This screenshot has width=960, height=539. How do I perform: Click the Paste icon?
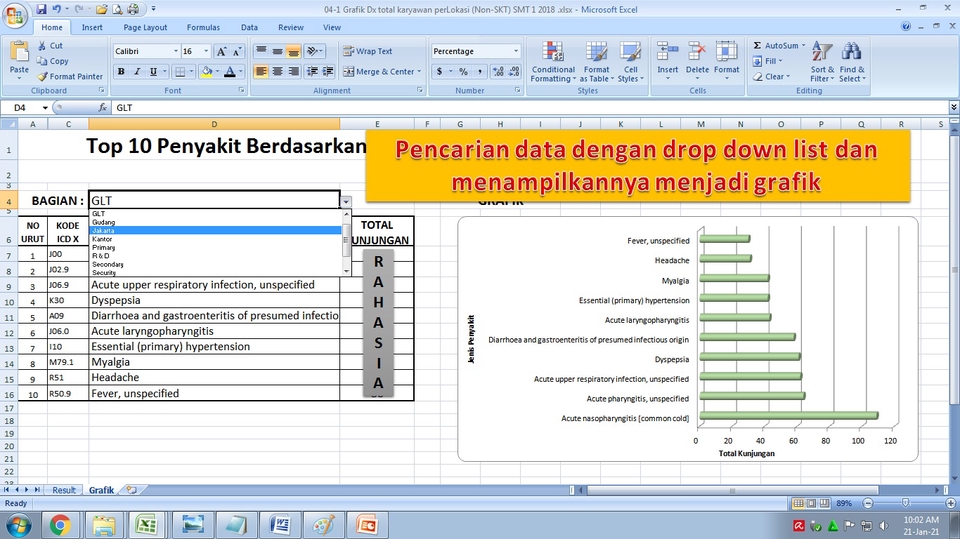point(19,53)
